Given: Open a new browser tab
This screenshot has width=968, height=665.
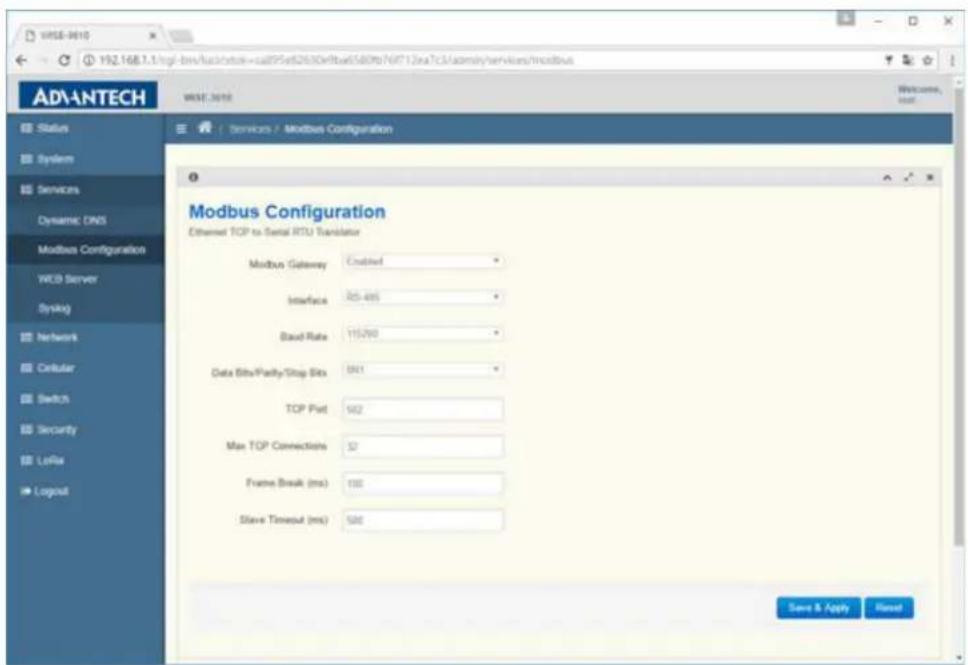Looking at the screenshot, I should 181,36.
